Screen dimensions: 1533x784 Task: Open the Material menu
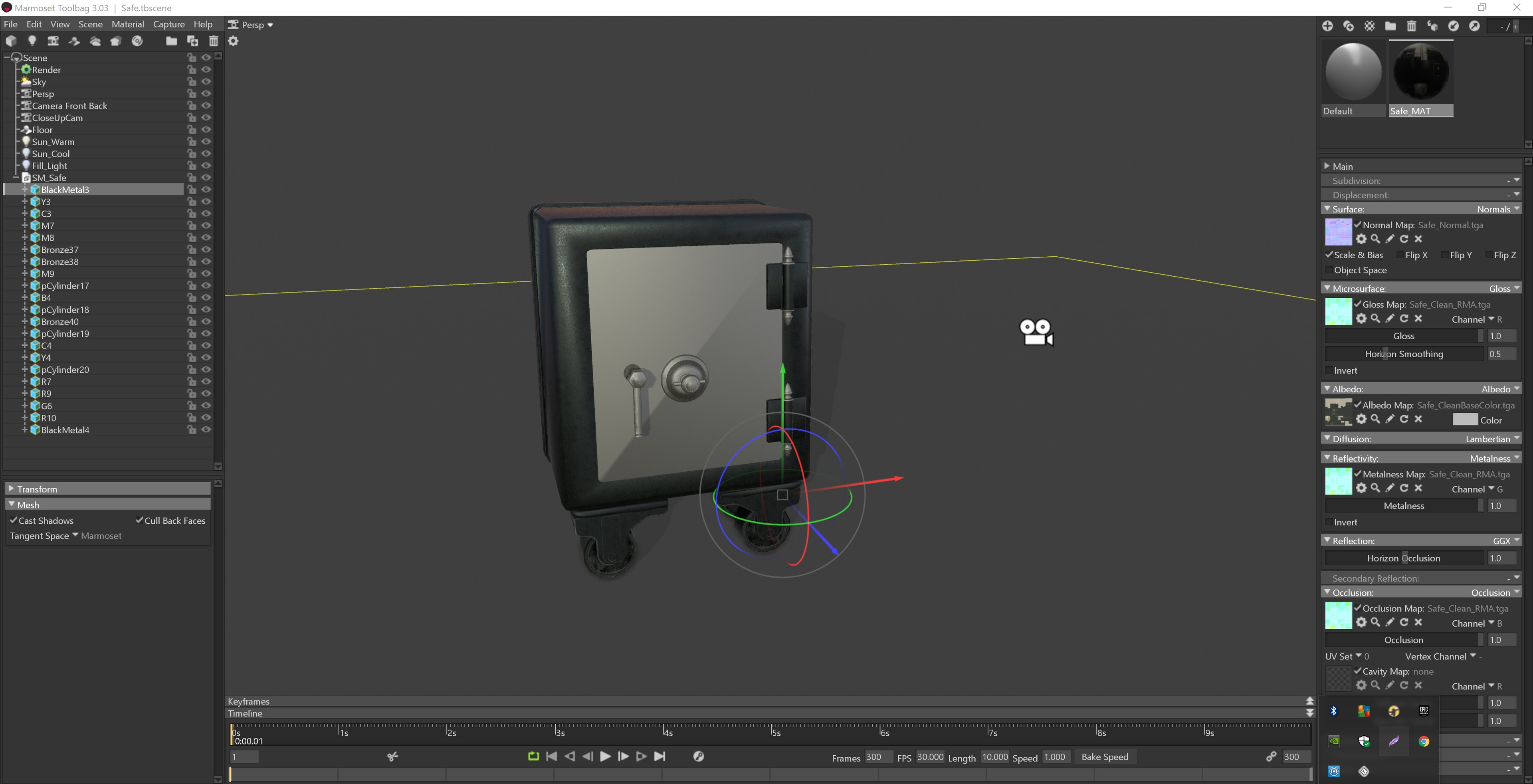coord(127,24)
